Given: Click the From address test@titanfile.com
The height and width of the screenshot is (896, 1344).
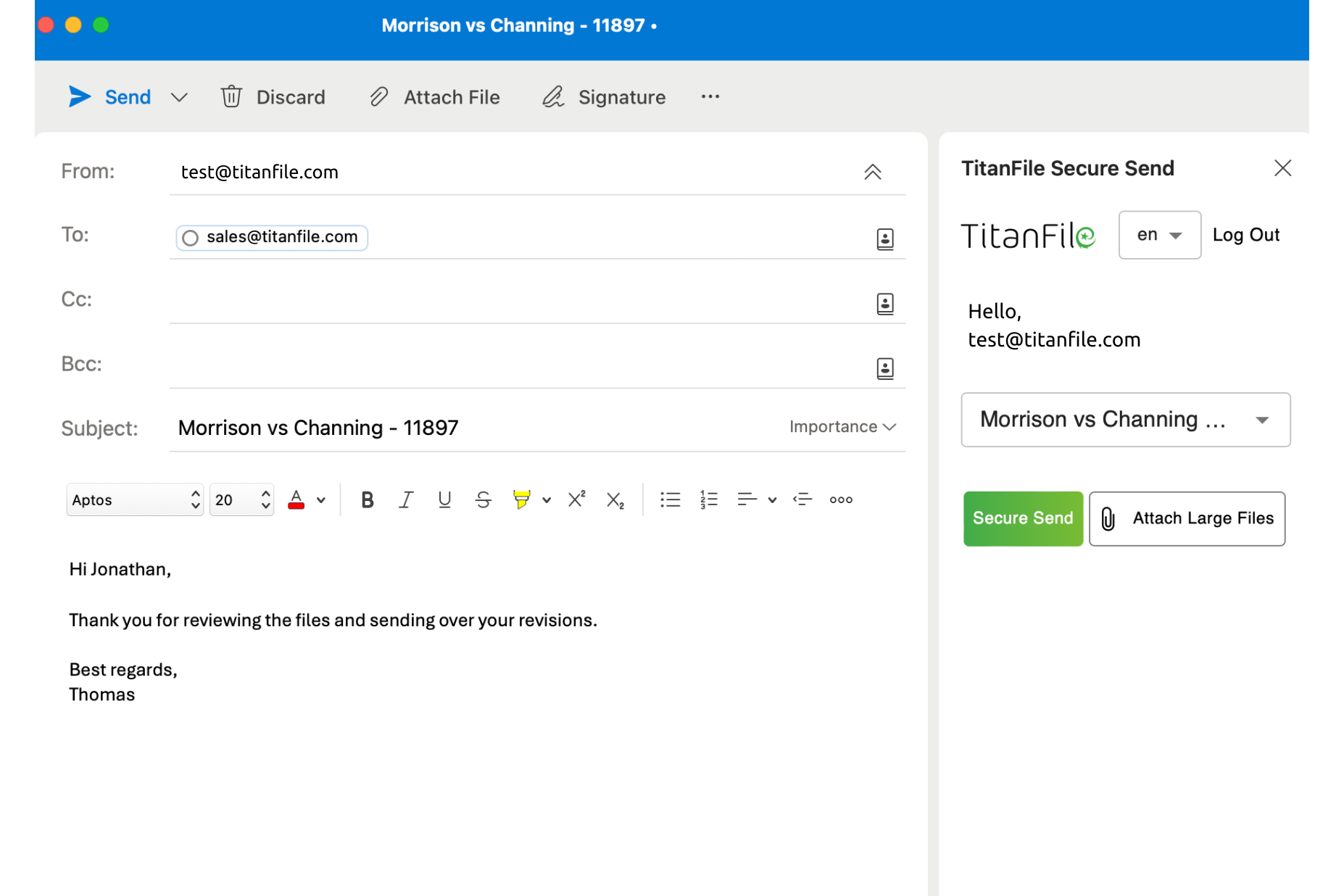Looking at the screenshot, I should point(260,172).
